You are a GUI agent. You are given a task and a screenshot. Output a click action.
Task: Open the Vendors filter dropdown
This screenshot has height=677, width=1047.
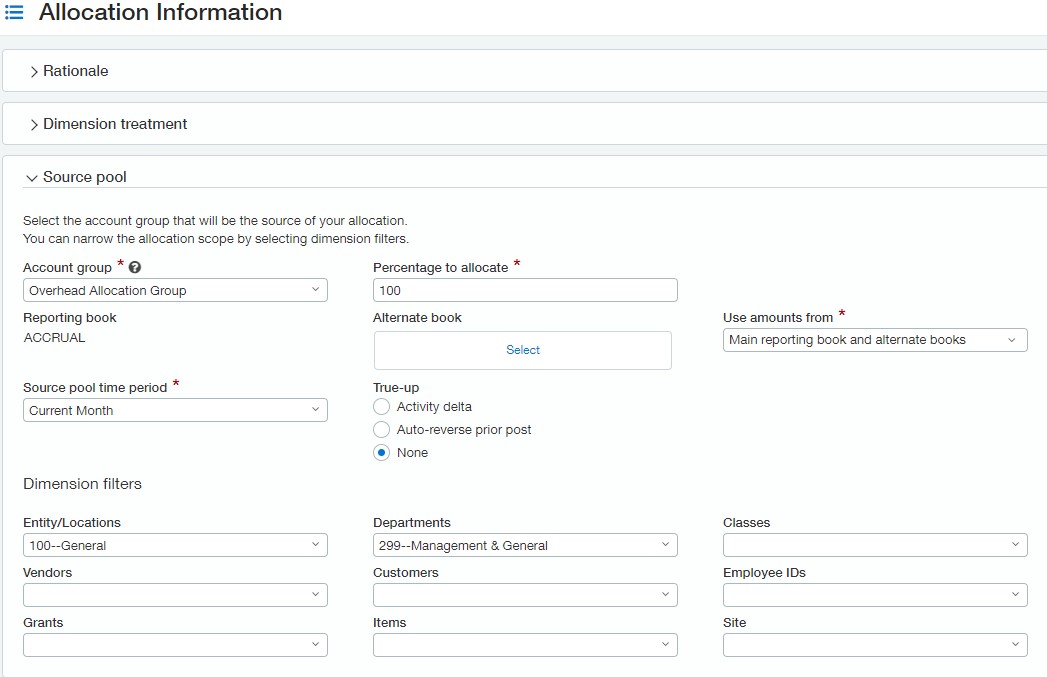175,595
